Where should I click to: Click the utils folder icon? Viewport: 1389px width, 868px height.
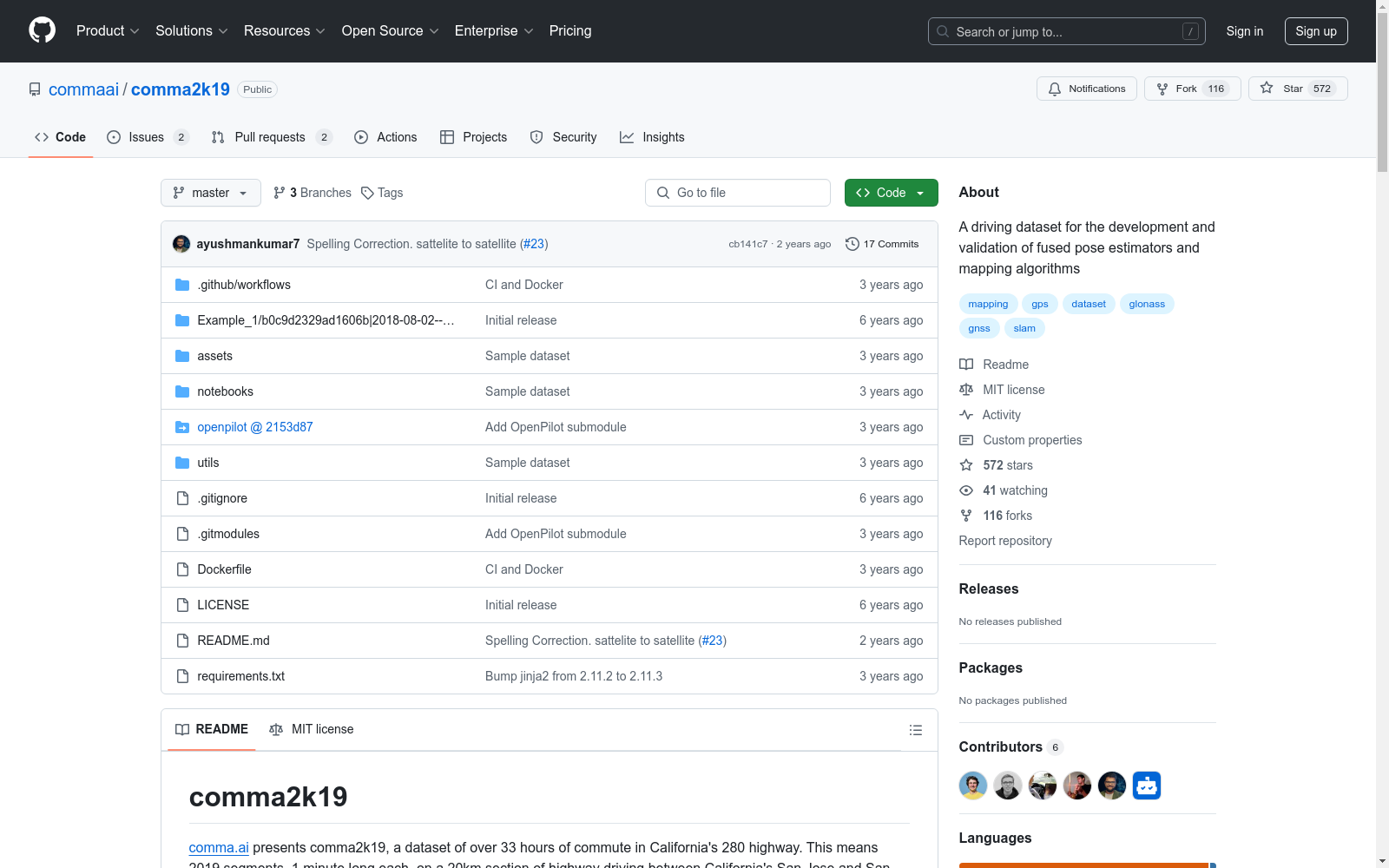click(x=182, y=463)
